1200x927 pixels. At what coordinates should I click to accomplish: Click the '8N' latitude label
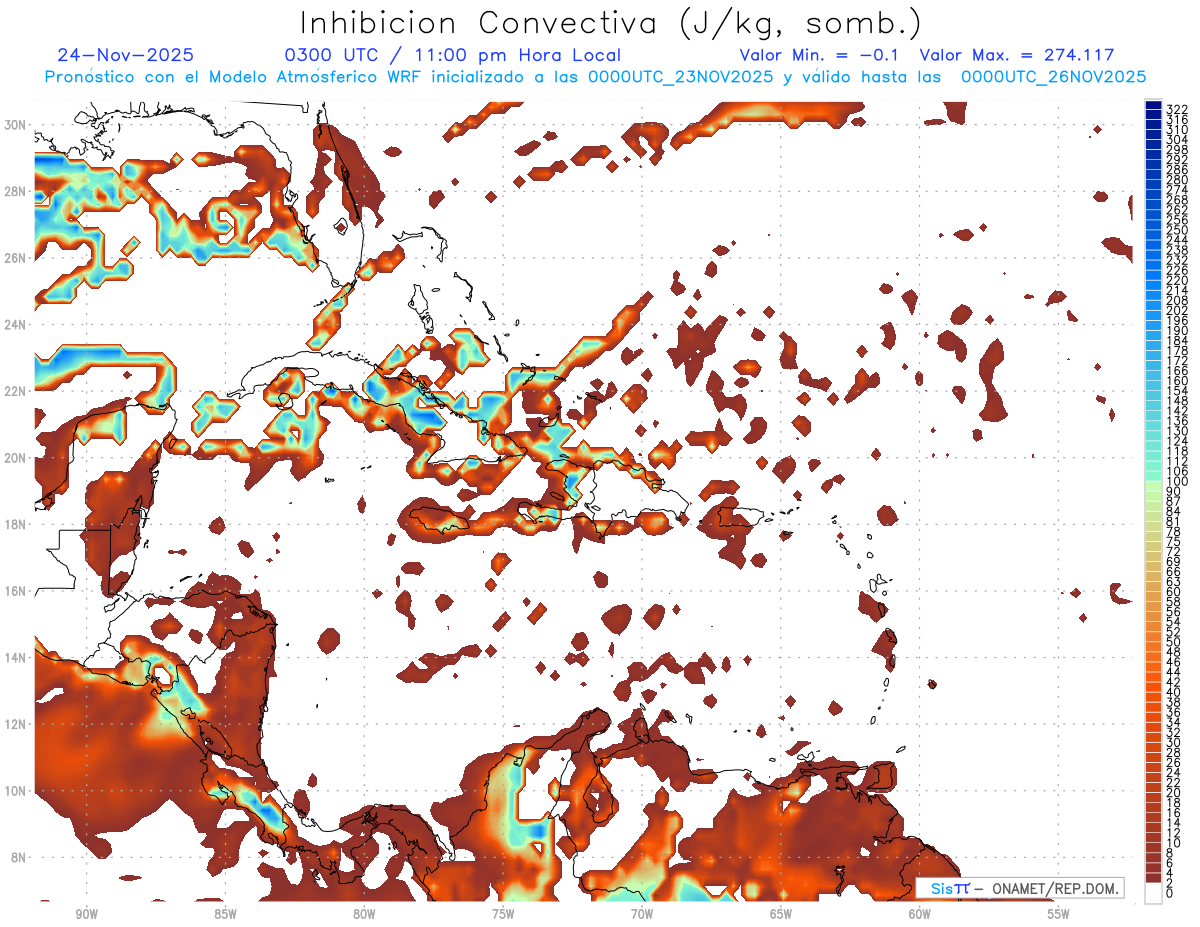pos(19,857)
